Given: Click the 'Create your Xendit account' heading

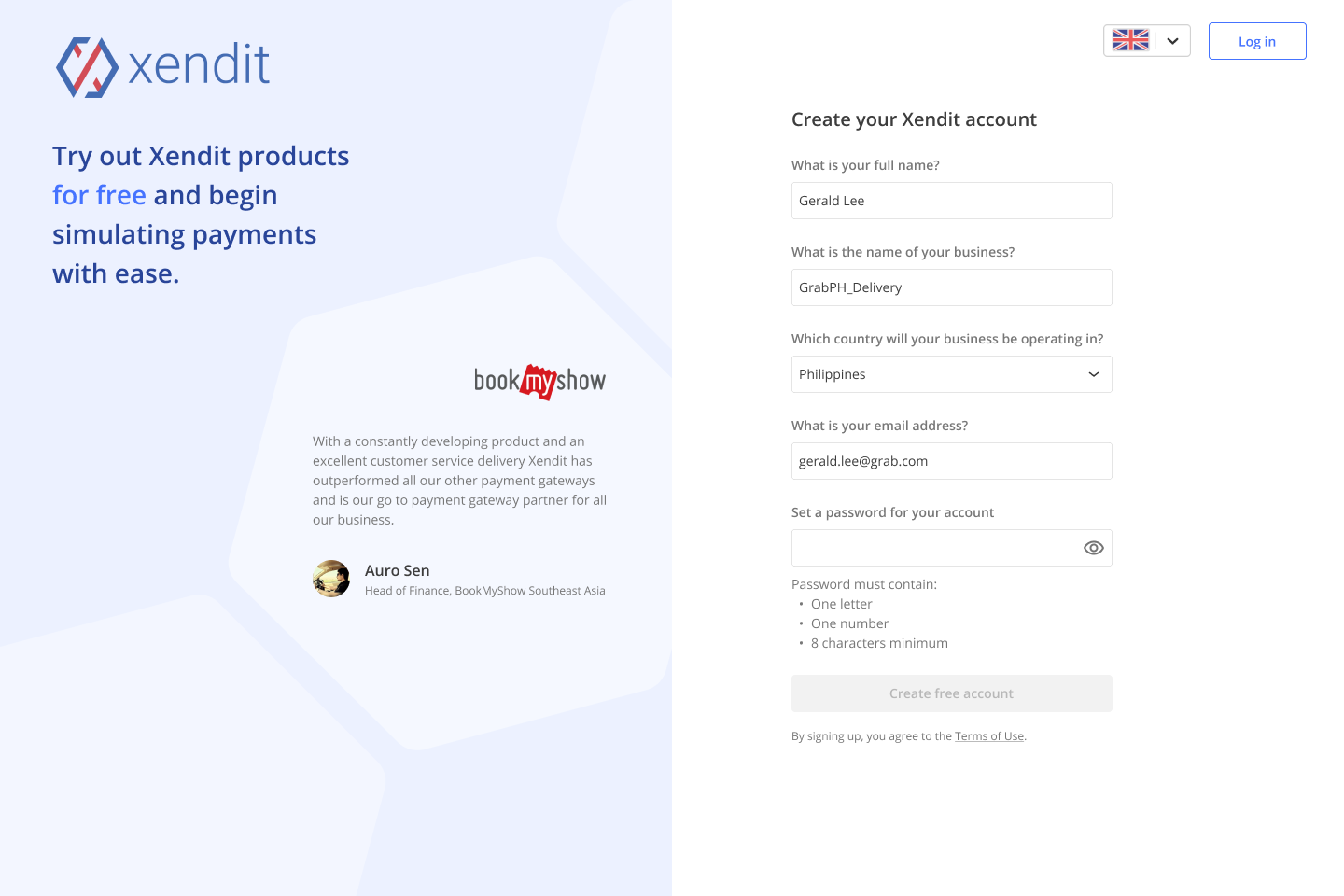Looking at the screenshot, I should pyautogui.click(x=914, y=119).
